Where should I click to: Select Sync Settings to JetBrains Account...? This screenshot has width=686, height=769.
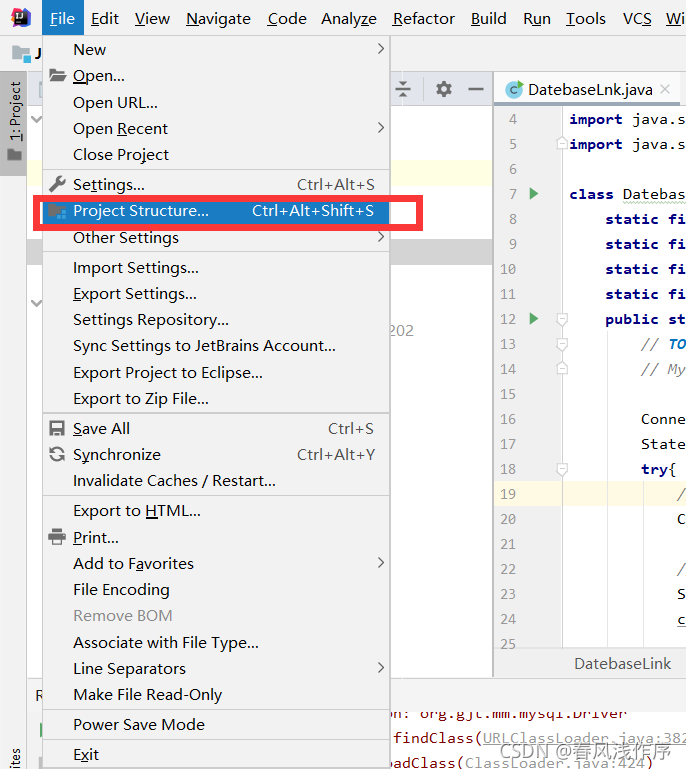coord(216,346)
